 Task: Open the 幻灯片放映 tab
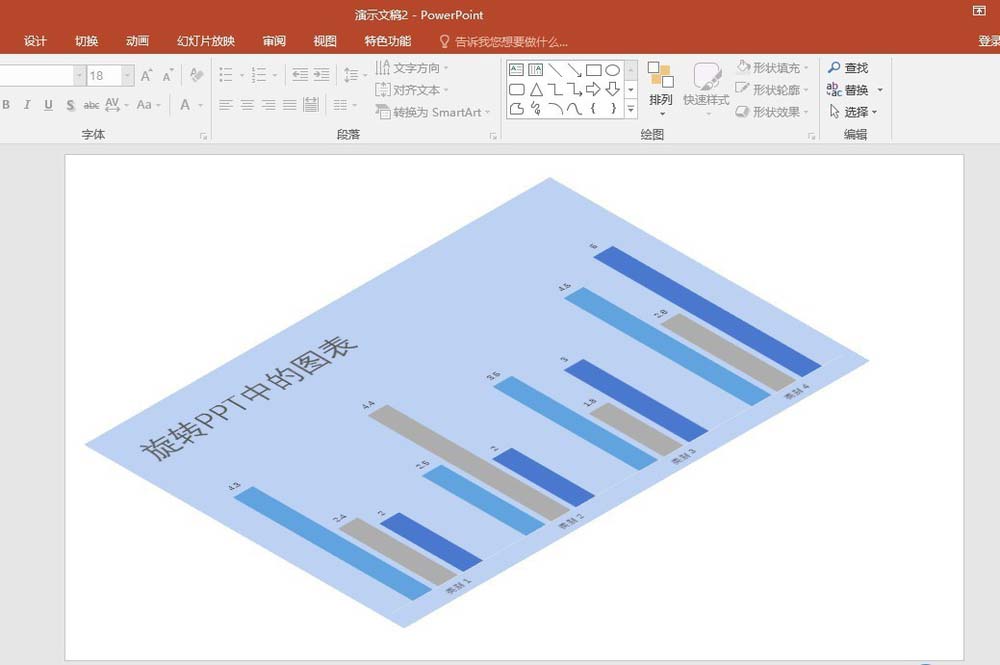206,41
